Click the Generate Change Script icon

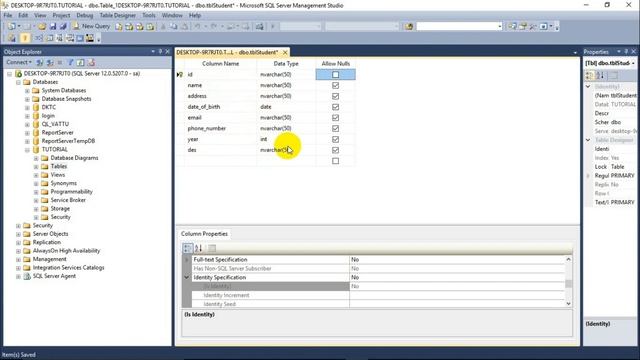click(11, 38)
